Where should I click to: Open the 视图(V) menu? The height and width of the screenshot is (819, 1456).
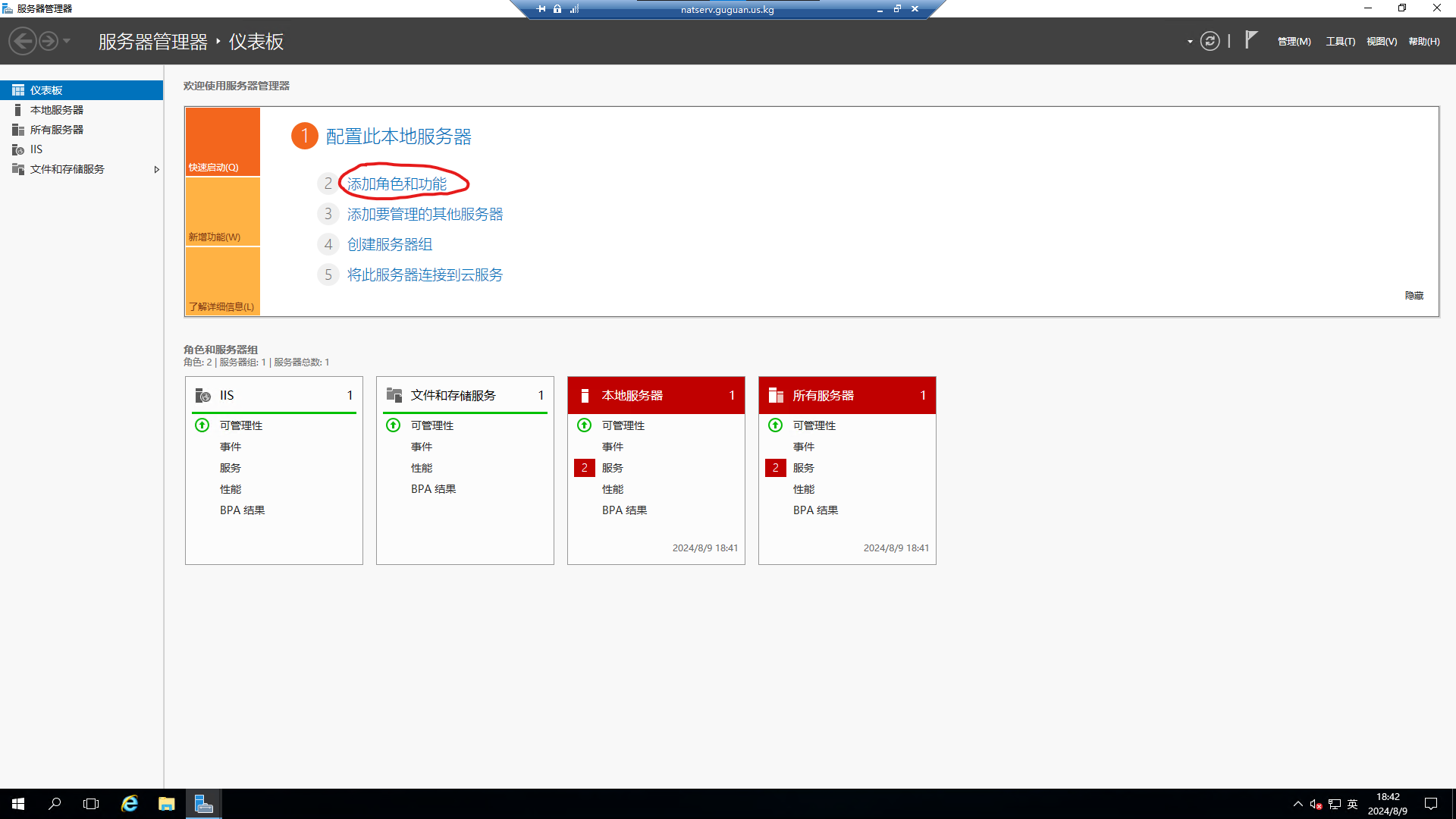(x=1382, y=42)
